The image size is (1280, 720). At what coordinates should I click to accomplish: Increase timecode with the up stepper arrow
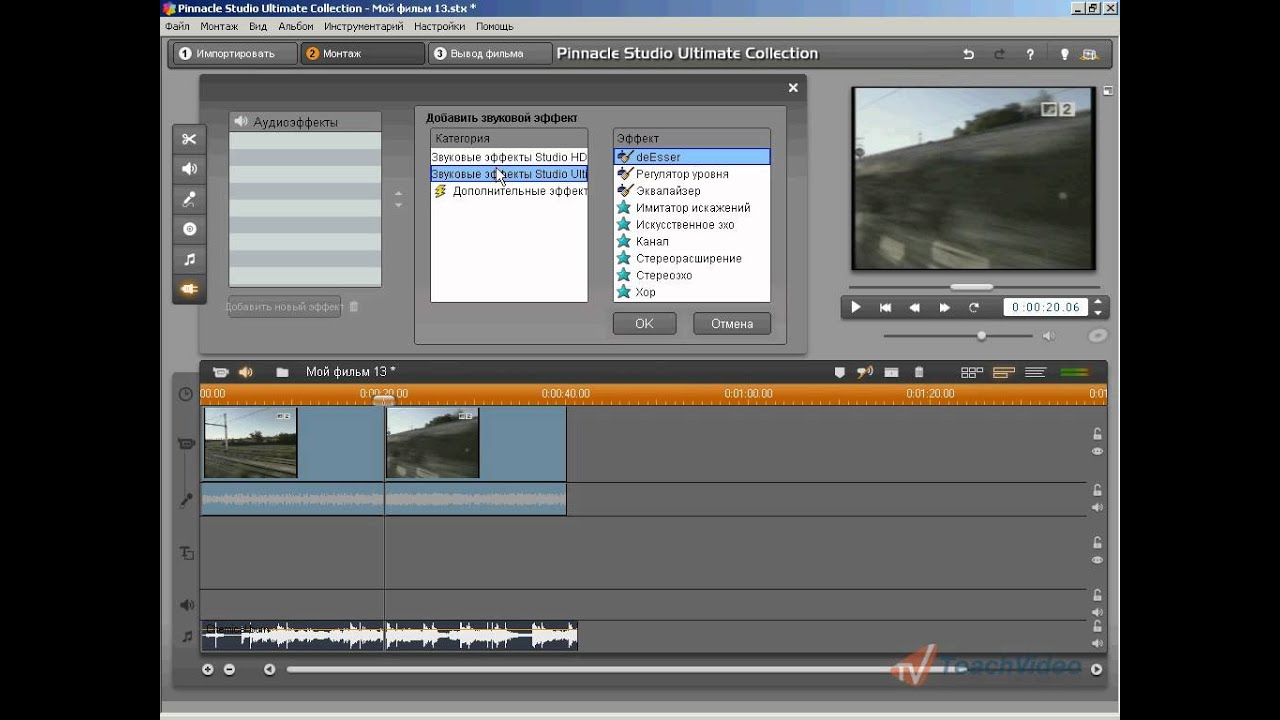point(1098,302)
